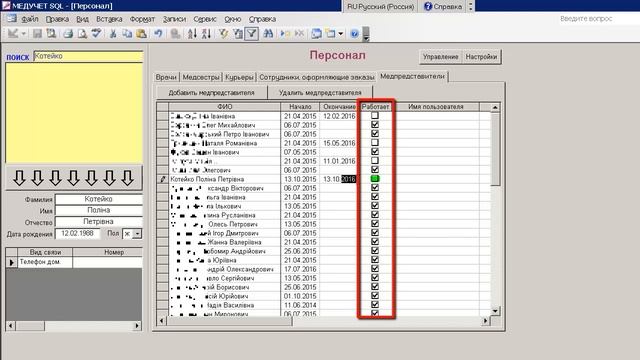Sort ascending with the A-Z icon
The height and width of the screenshot is (360, 640).
pos(192,33)
